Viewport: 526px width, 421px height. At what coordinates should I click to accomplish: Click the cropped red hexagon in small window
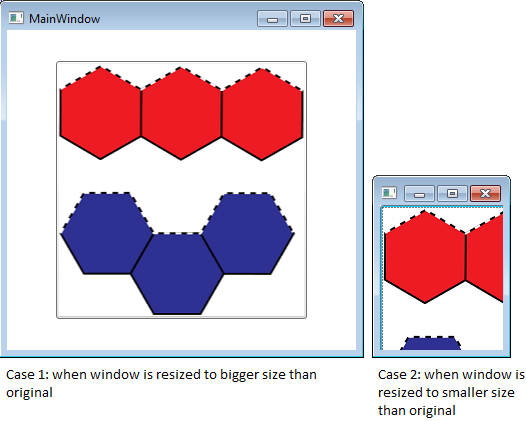[x=484, y=258]
